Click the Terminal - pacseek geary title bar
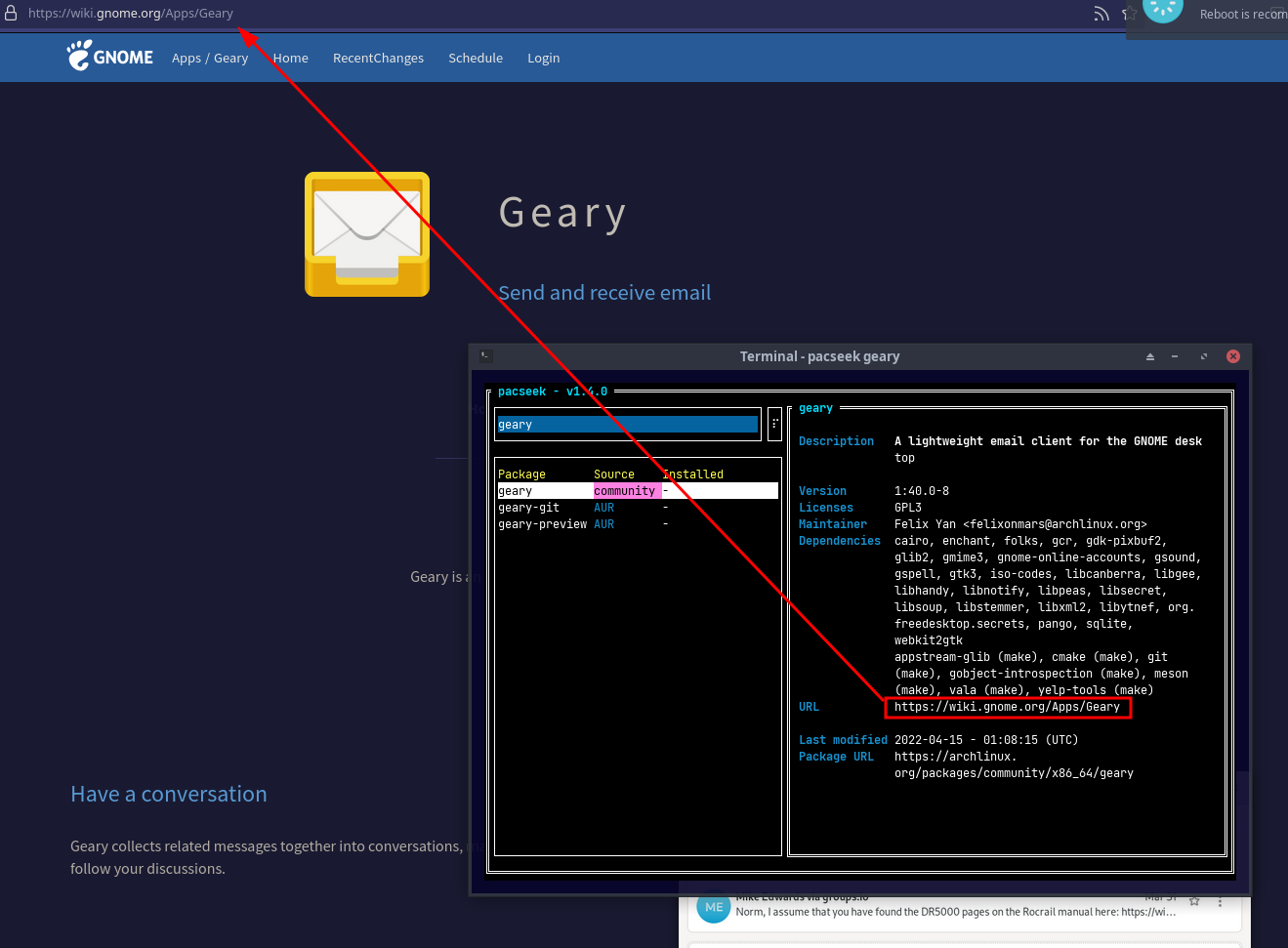 point(819,356)
